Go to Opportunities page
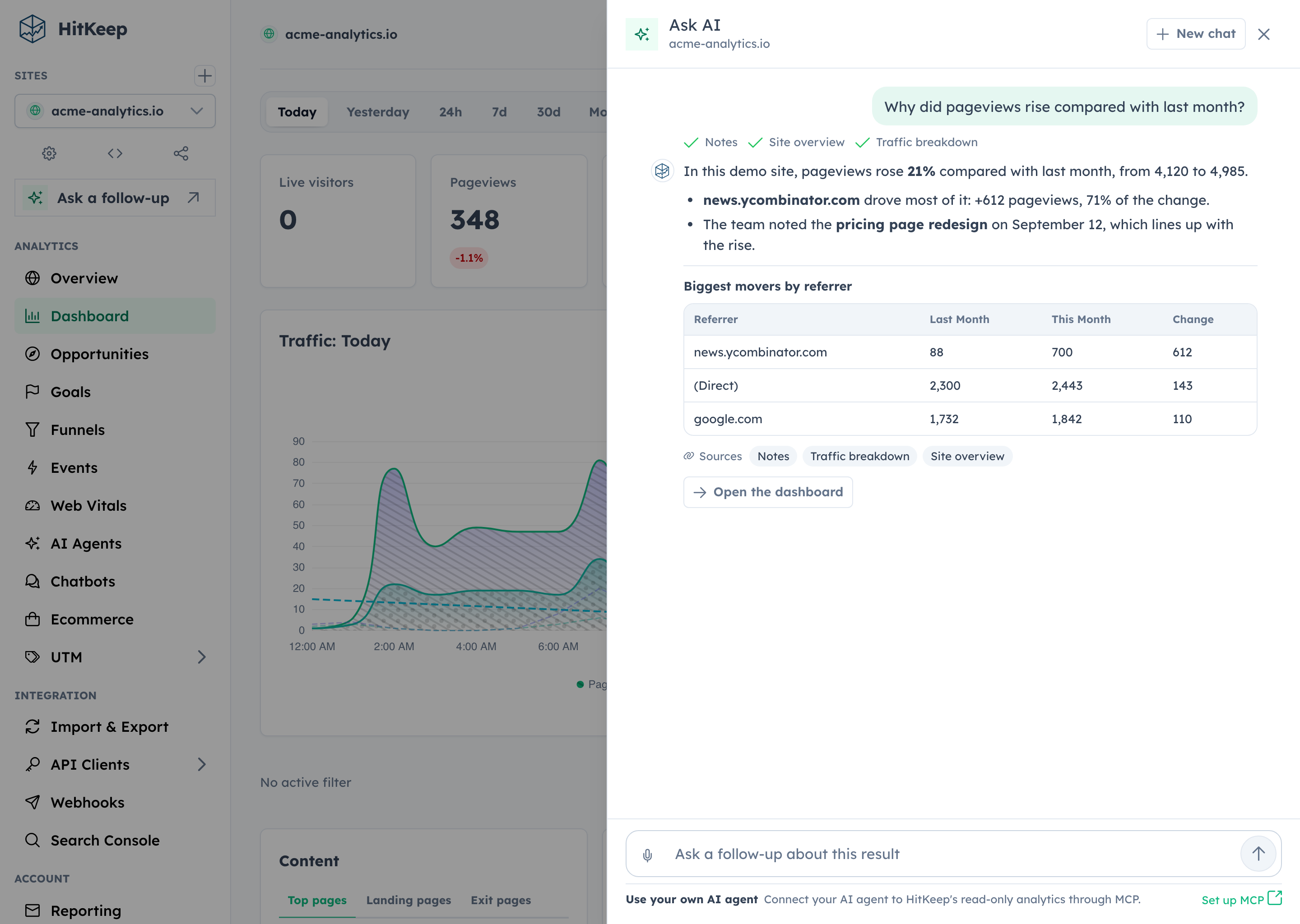1300x924 pixels. [x=115, y=354]
